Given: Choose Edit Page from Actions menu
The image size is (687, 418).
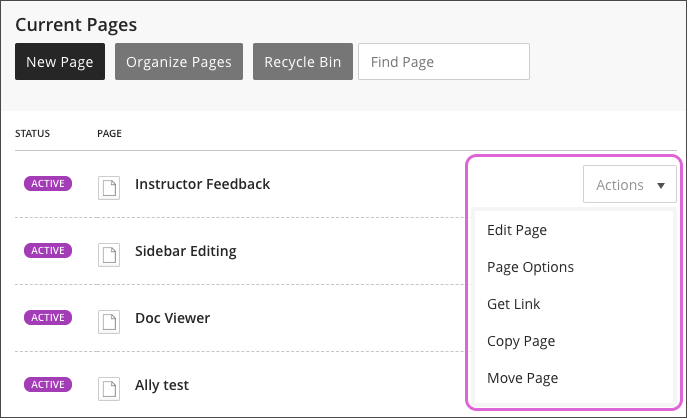Looking at the screenshot, I should 517,230.
